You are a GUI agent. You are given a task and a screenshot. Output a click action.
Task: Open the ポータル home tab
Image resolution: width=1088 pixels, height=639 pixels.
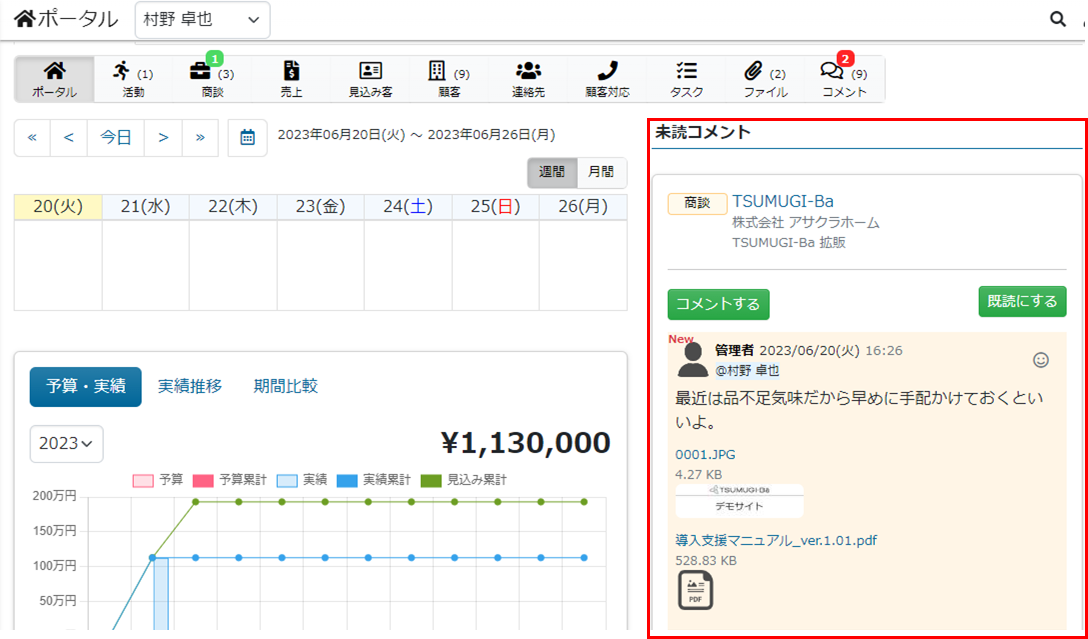[x=54, y=79]
